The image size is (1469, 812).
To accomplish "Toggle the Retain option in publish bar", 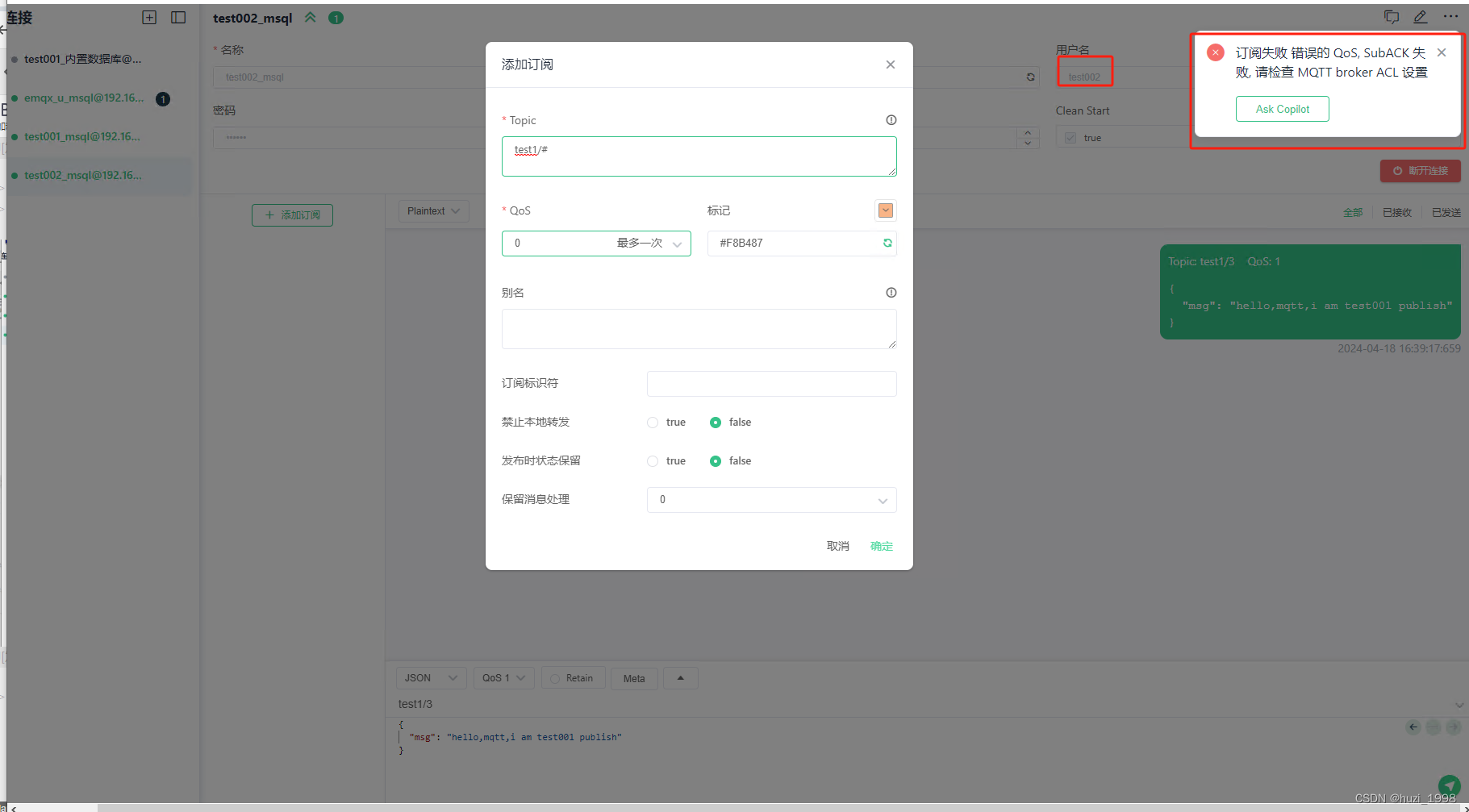I will click(x=573, y=678).
